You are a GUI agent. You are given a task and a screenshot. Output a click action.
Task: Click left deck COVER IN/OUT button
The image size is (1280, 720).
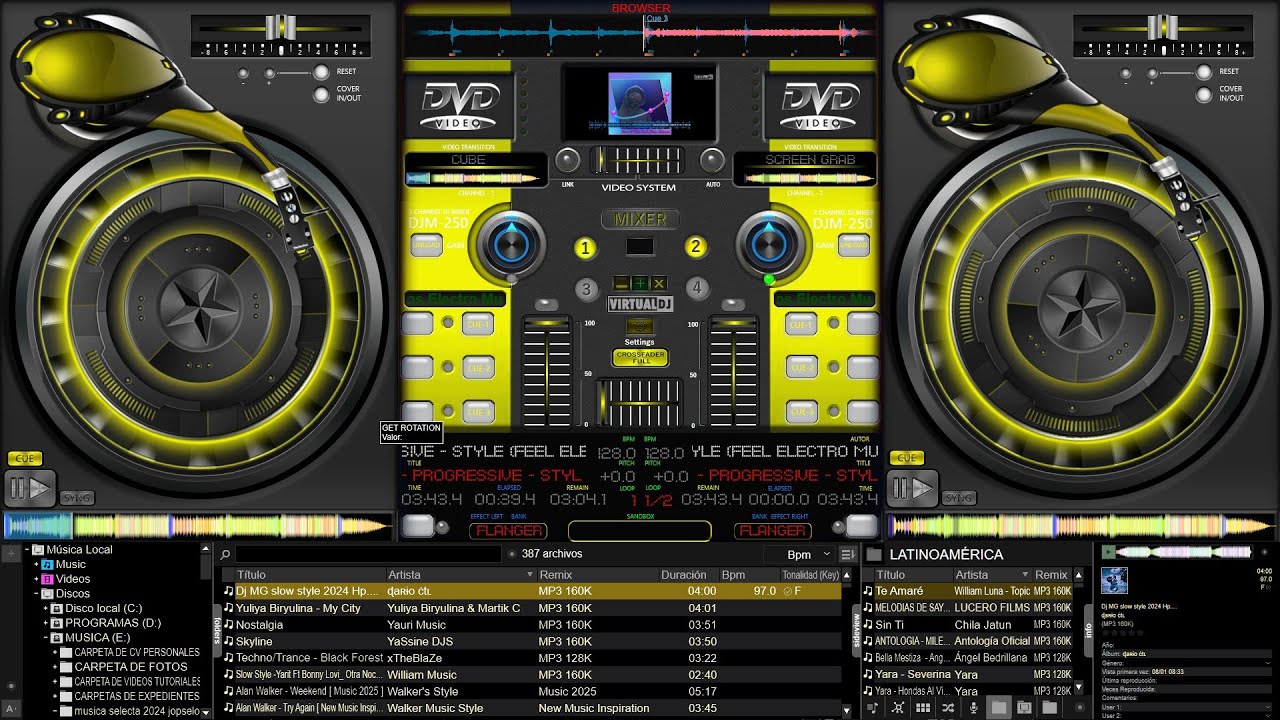click(x=321, y=95)
